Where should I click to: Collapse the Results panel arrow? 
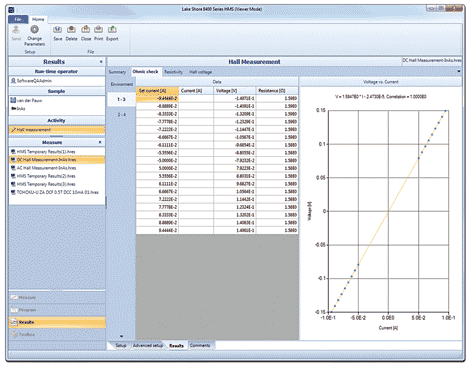pos(101,62)
